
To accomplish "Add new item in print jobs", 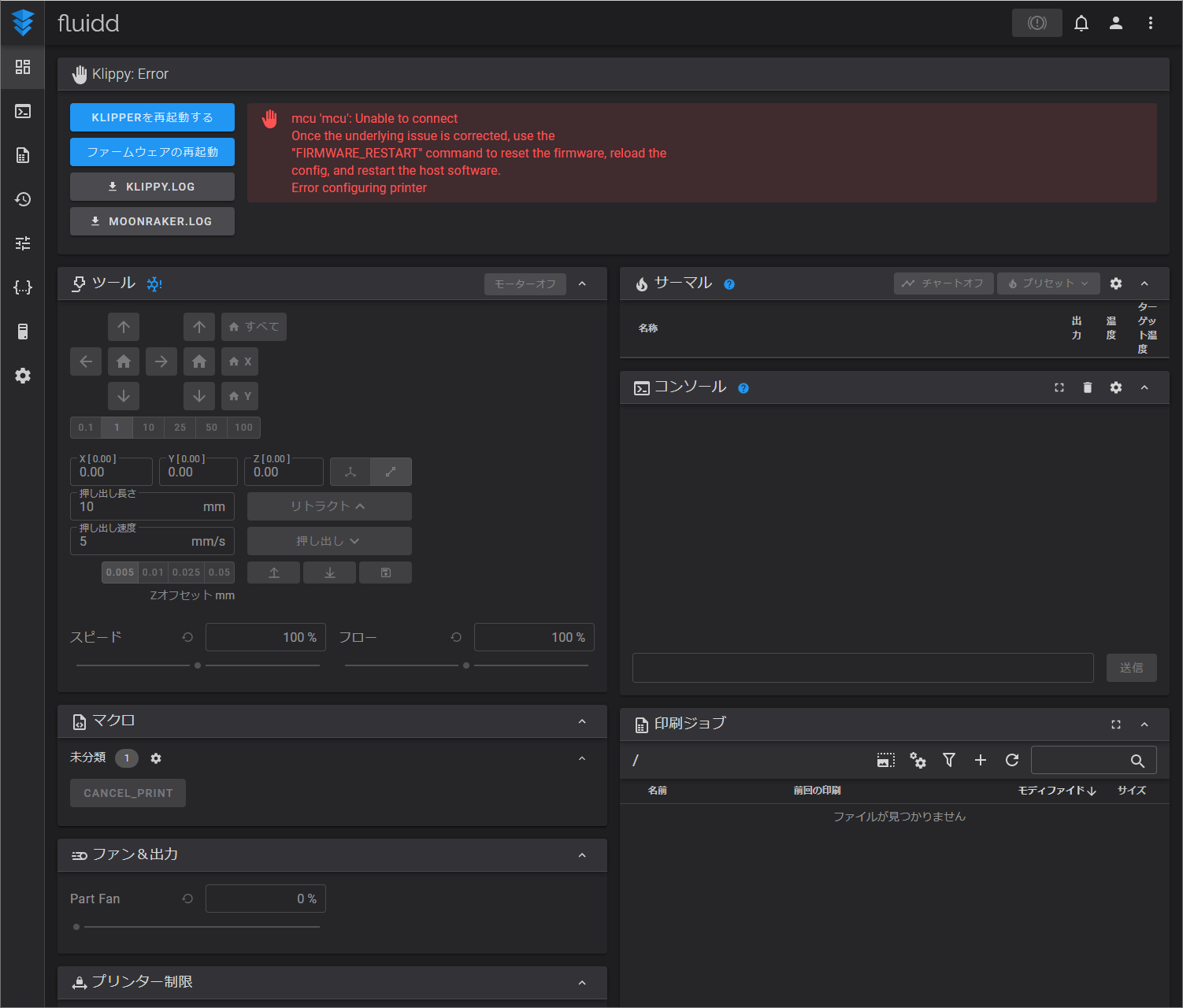I will (981, 760).
